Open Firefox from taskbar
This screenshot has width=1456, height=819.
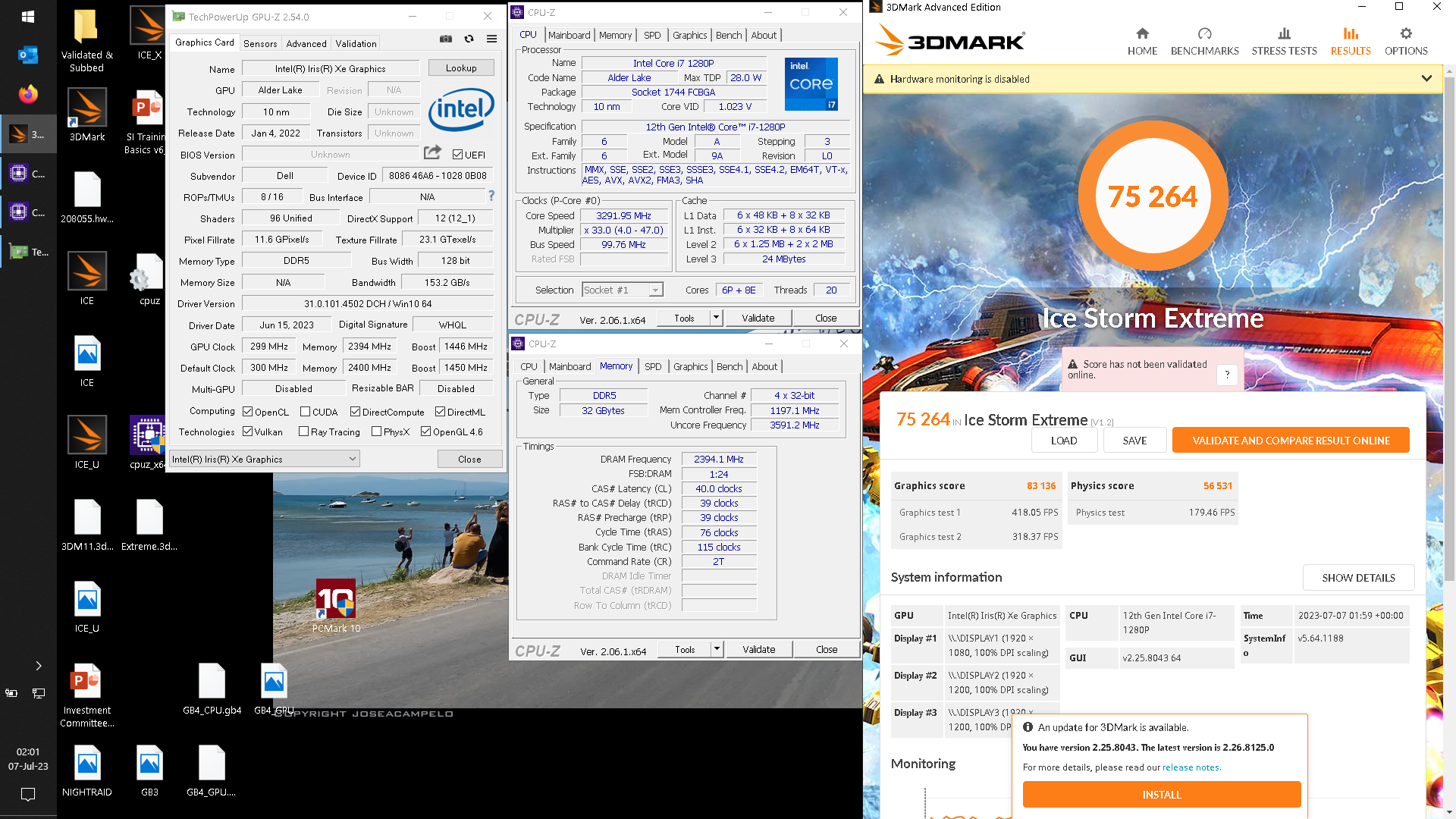[x=28, y=94]
